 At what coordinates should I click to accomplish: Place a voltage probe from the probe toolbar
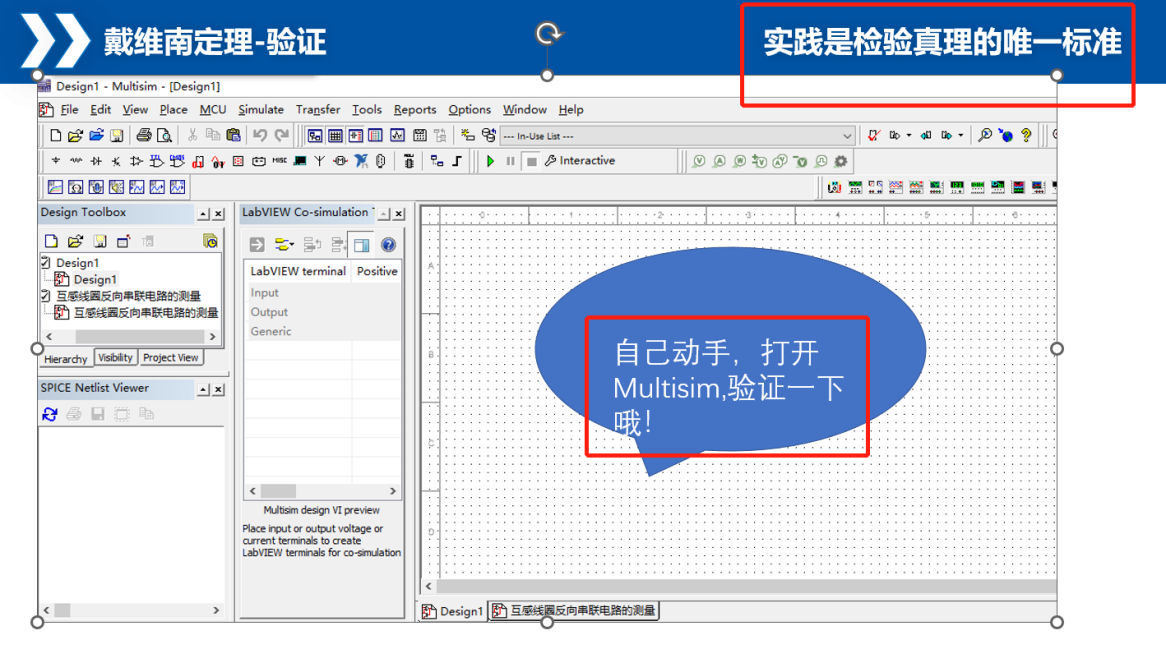click(699, 161)
